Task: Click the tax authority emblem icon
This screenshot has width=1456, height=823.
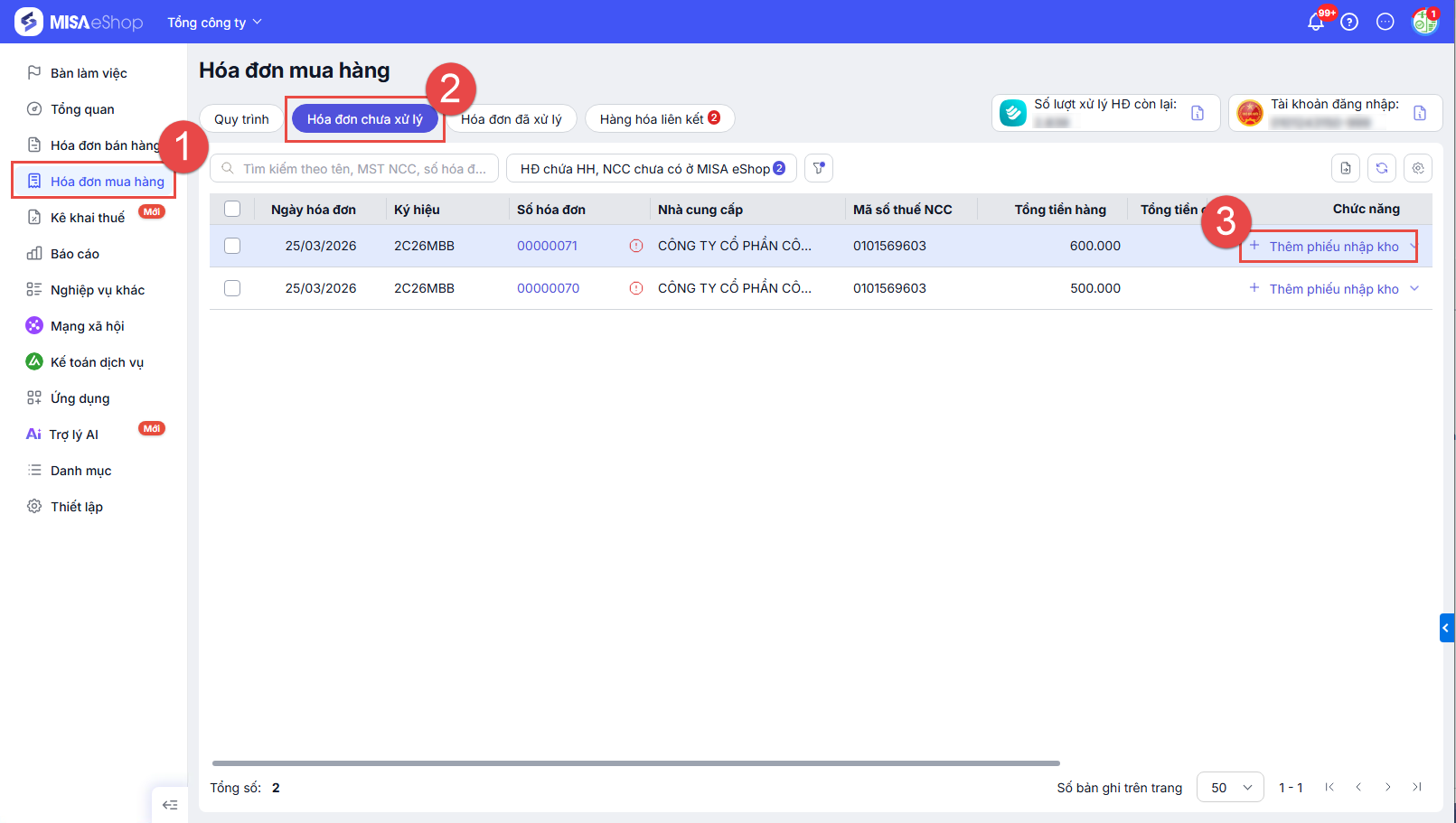Action: coord(1250,113)
